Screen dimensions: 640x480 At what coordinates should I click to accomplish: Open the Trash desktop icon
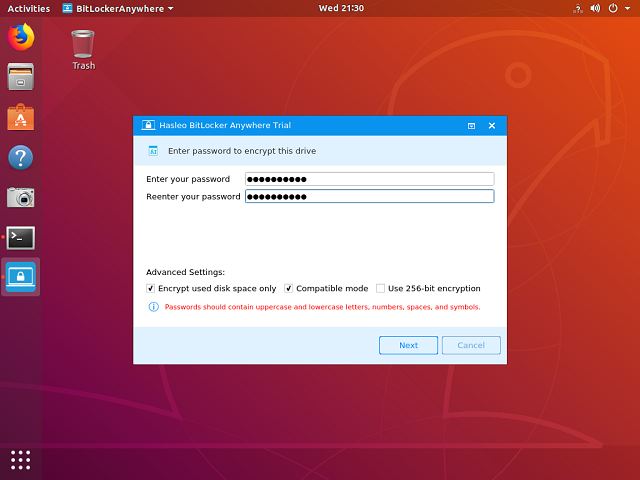pos(83,50)
